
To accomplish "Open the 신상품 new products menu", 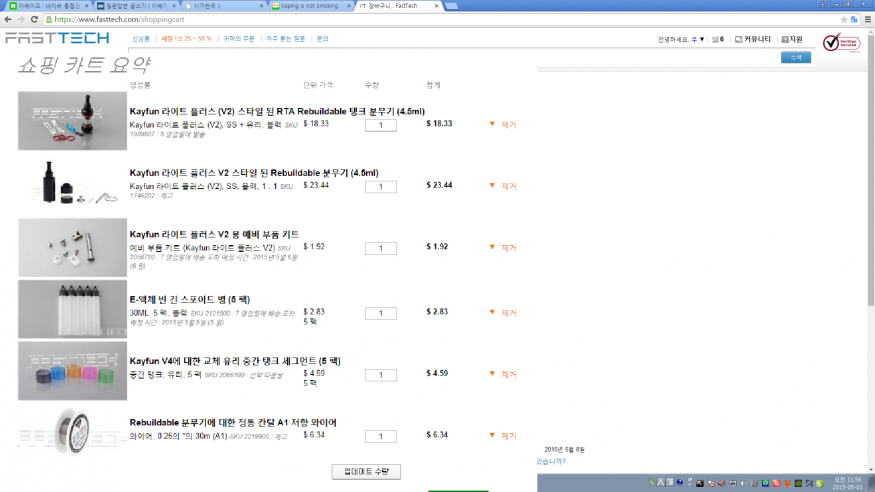I will pos(141,39).
